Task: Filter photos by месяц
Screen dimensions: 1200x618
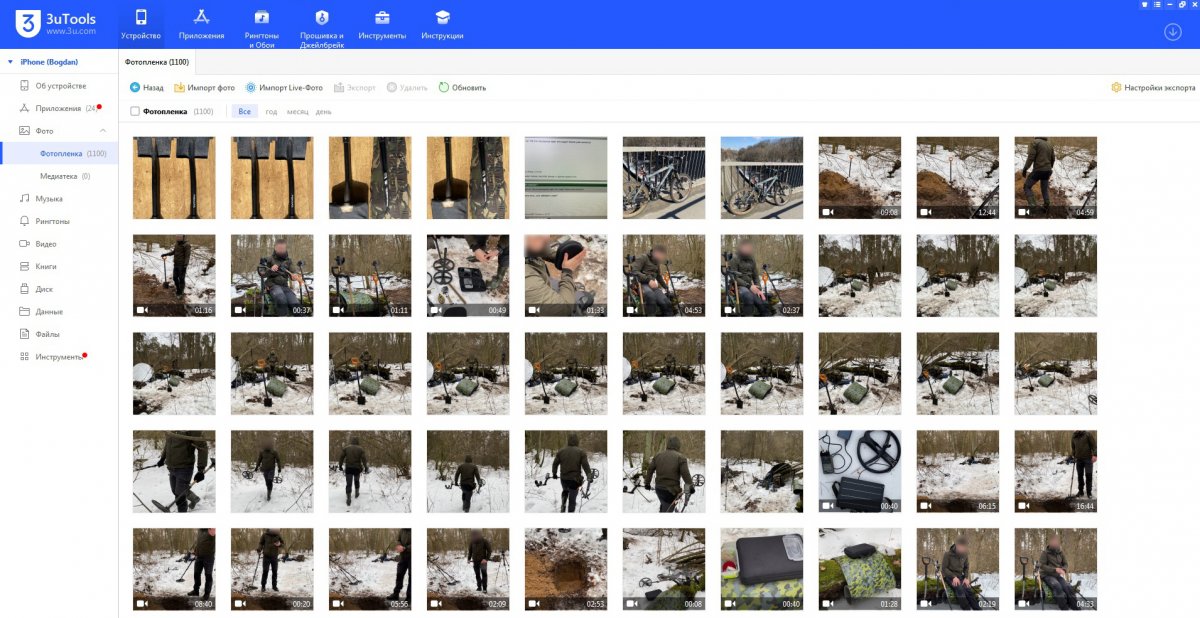Action: tap(297, 112)
